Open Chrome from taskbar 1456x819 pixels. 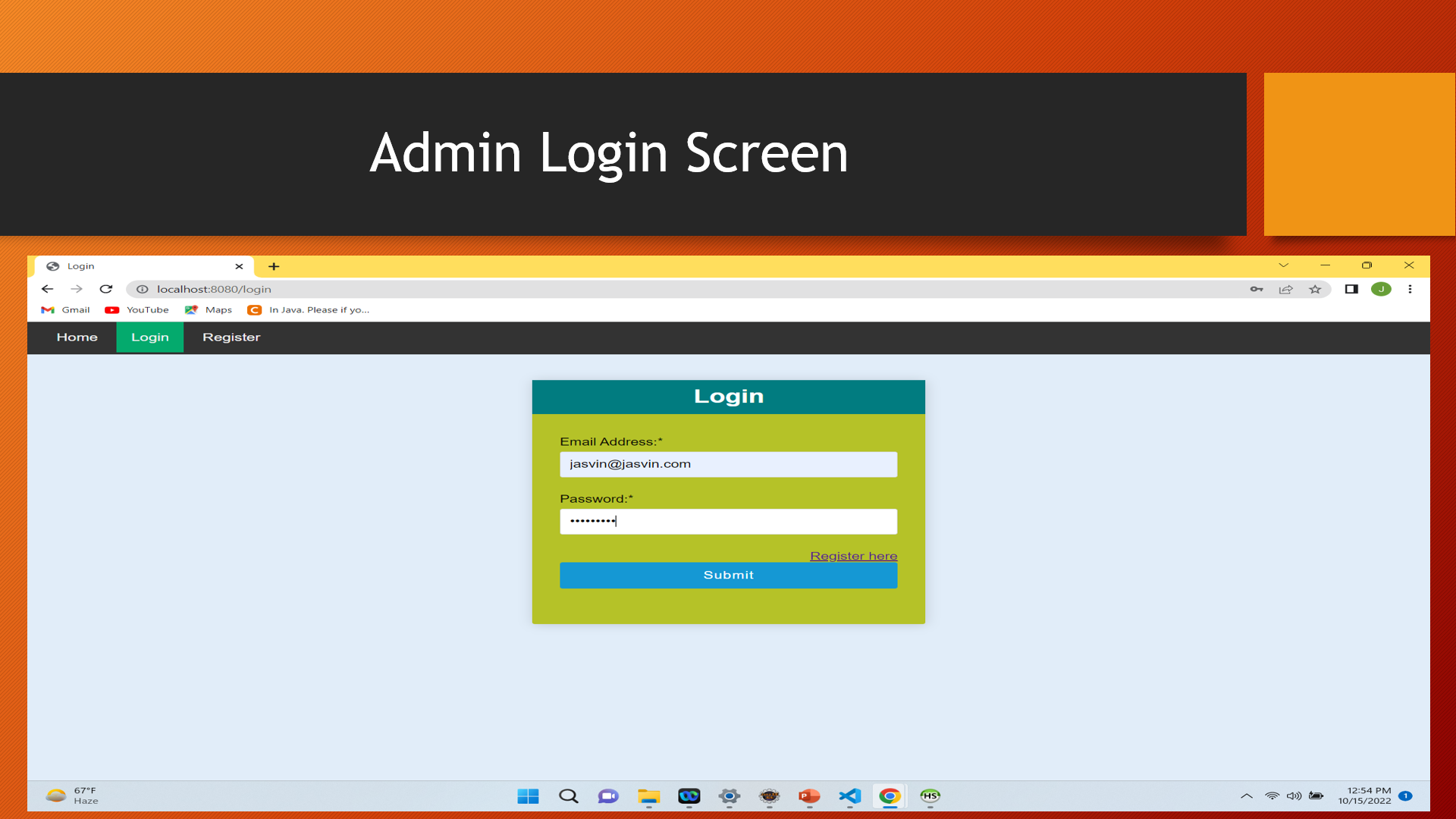[x=890, y=795]
